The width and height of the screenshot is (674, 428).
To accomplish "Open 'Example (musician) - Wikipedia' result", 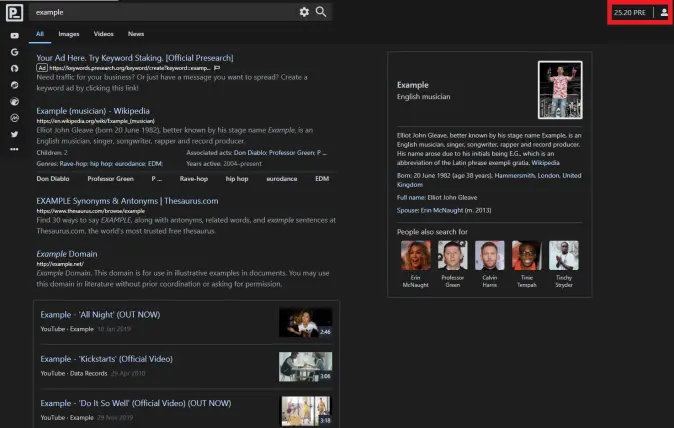I will 93,111.
